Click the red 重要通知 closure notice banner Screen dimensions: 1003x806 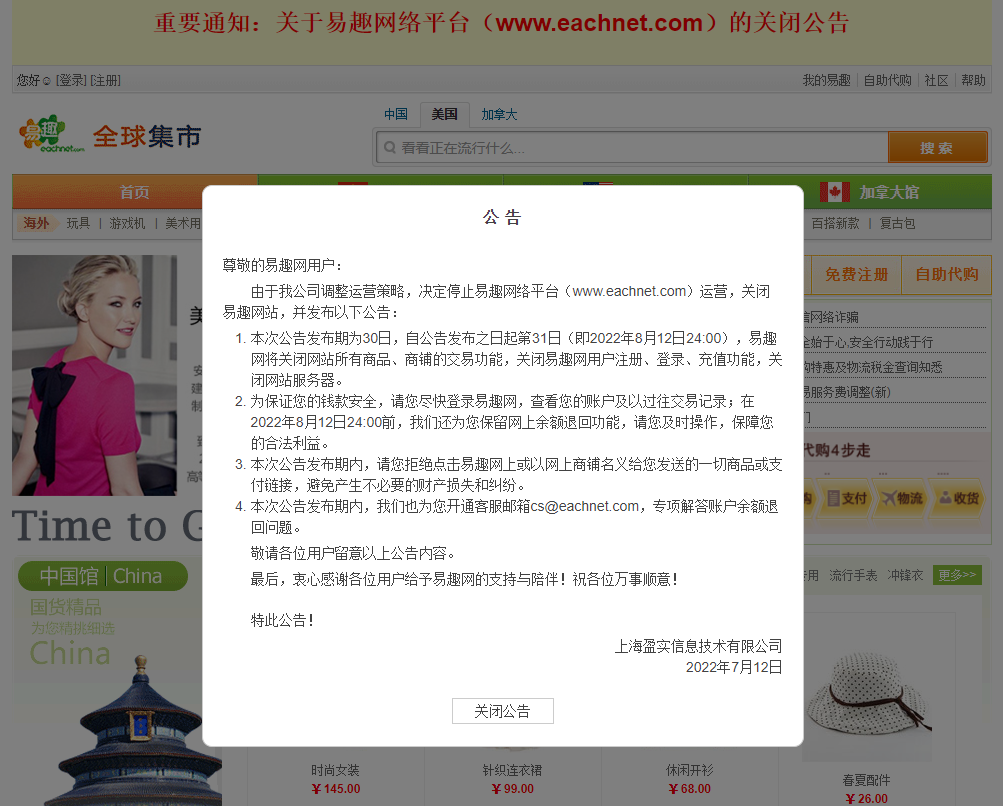pyautogui.click(x=502, y=23)
